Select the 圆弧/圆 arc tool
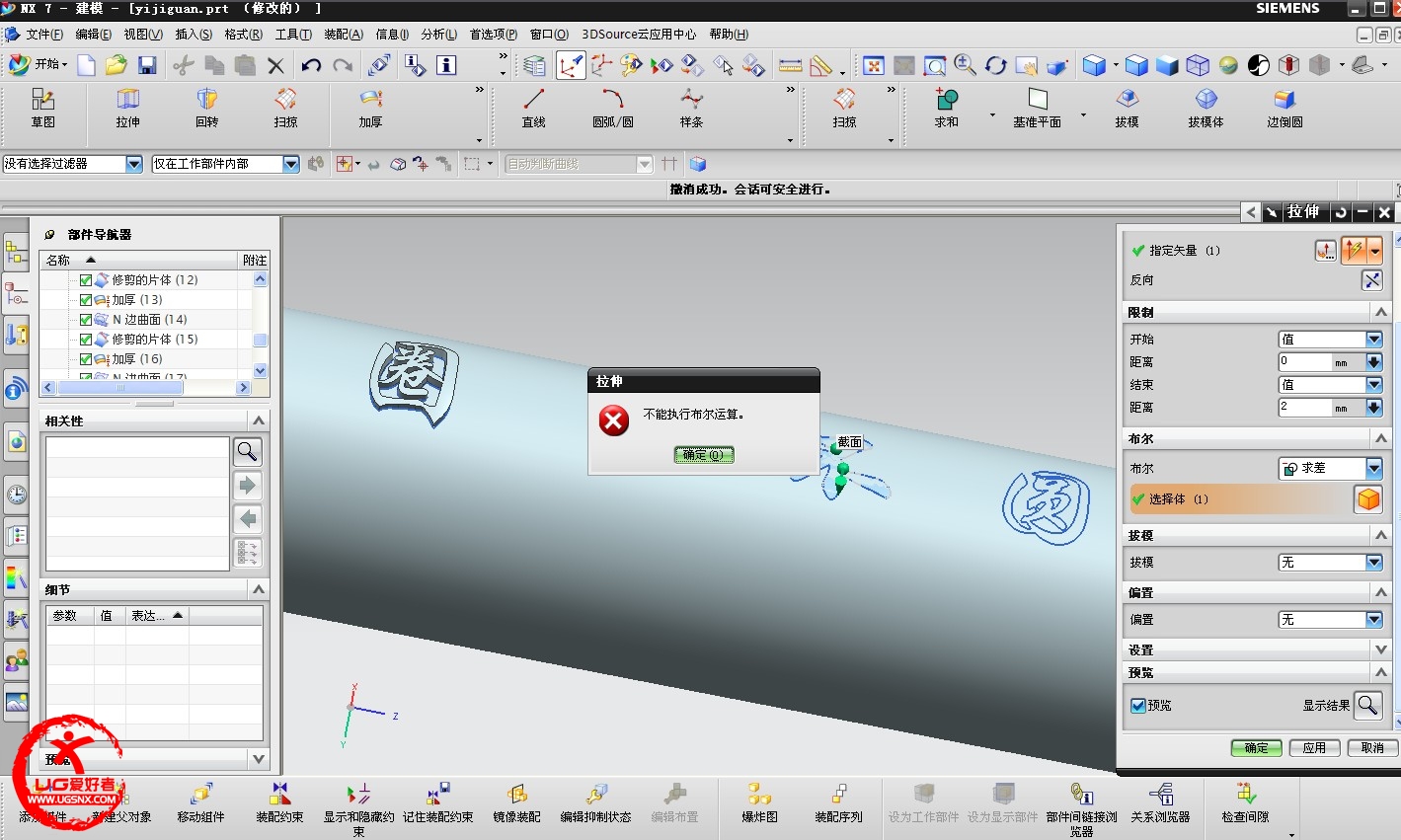 pyautogui.click(x=613, y=108)
